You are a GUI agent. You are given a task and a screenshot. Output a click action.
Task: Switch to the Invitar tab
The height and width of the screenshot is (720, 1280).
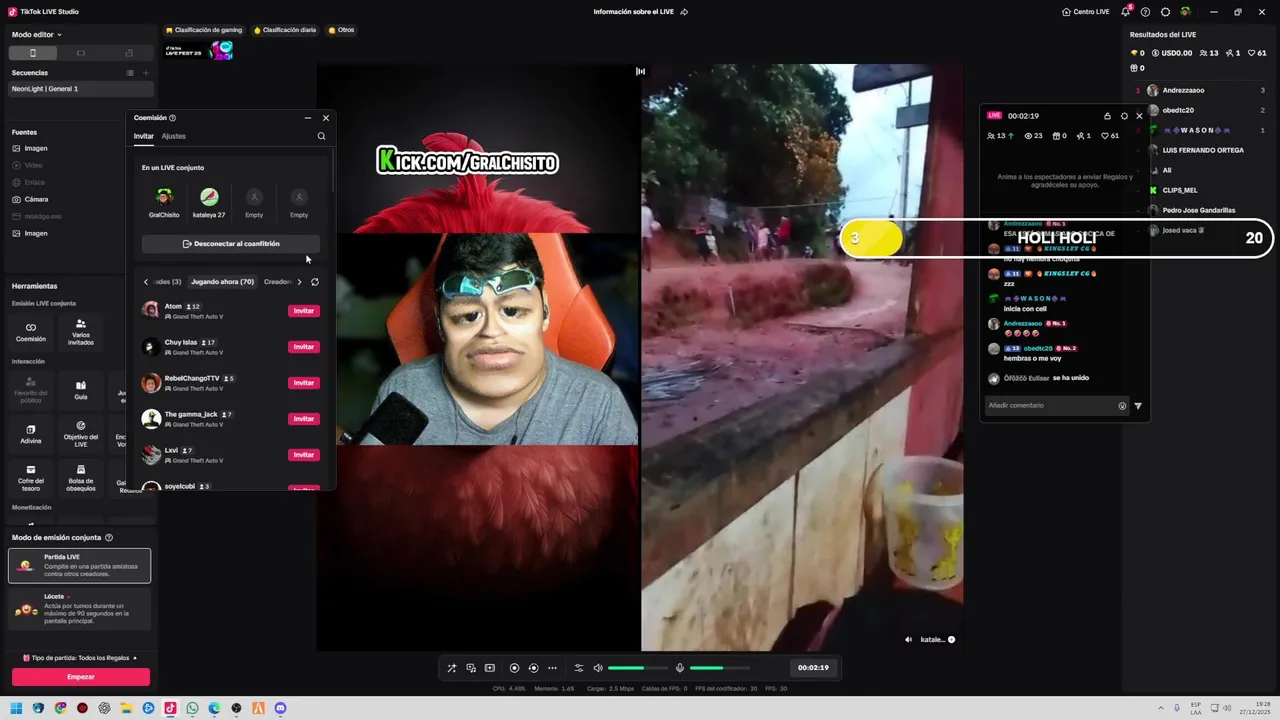(144, 136)
